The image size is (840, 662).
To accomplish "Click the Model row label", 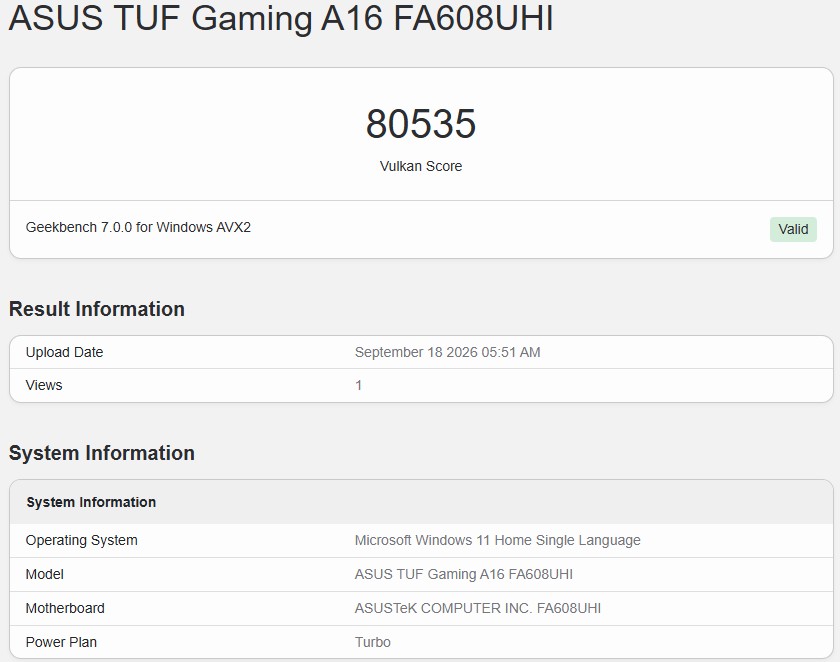I will 44,574.
